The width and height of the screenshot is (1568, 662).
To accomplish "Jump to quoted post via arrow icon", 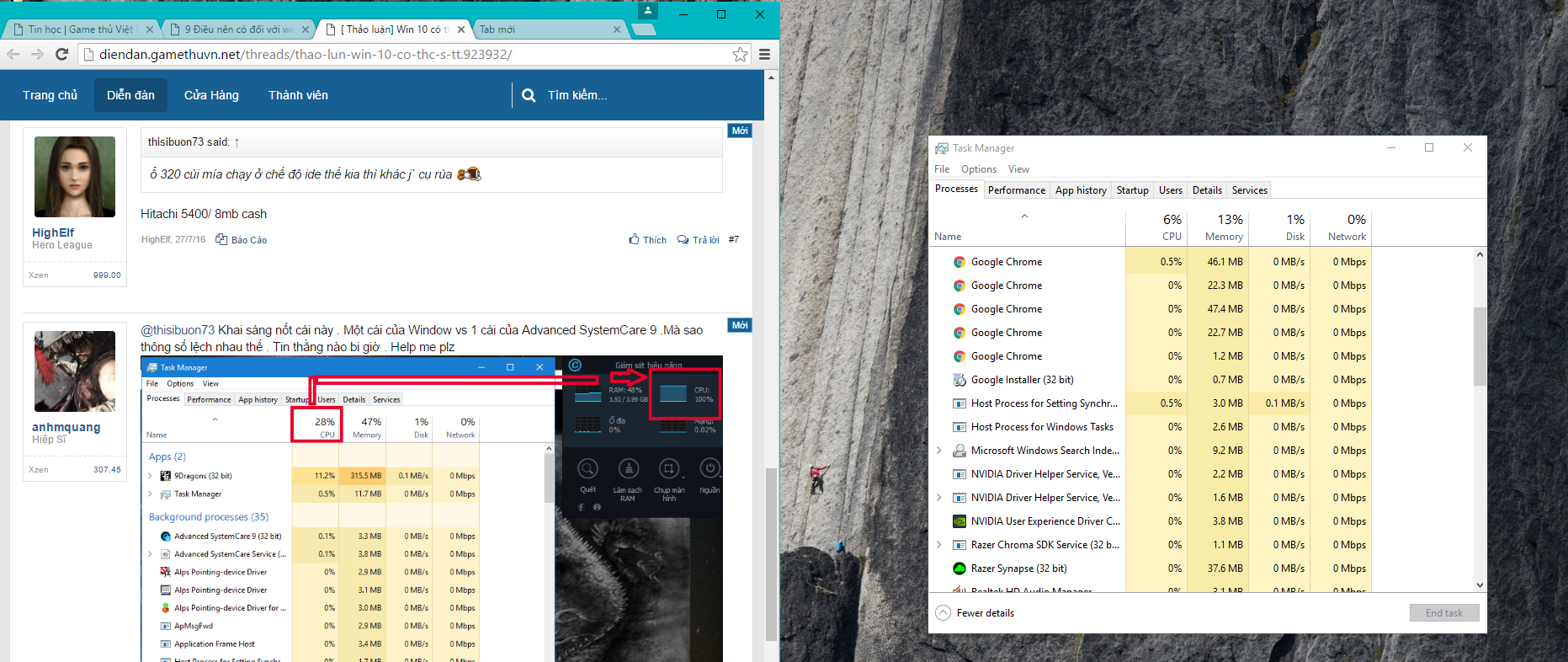I will [x=237, y=142].
